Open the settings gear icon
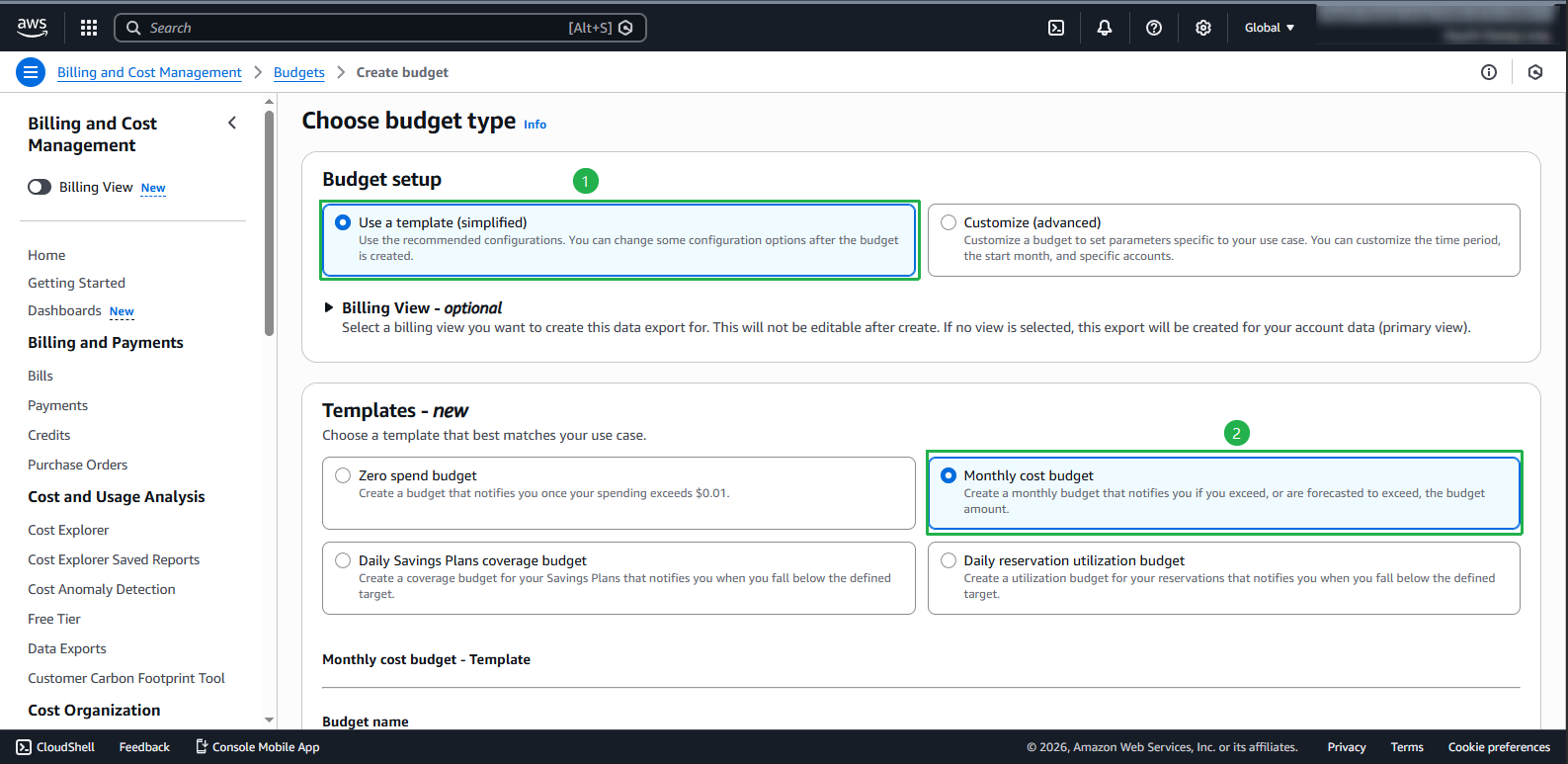1568x764 pixels. 1203,28
